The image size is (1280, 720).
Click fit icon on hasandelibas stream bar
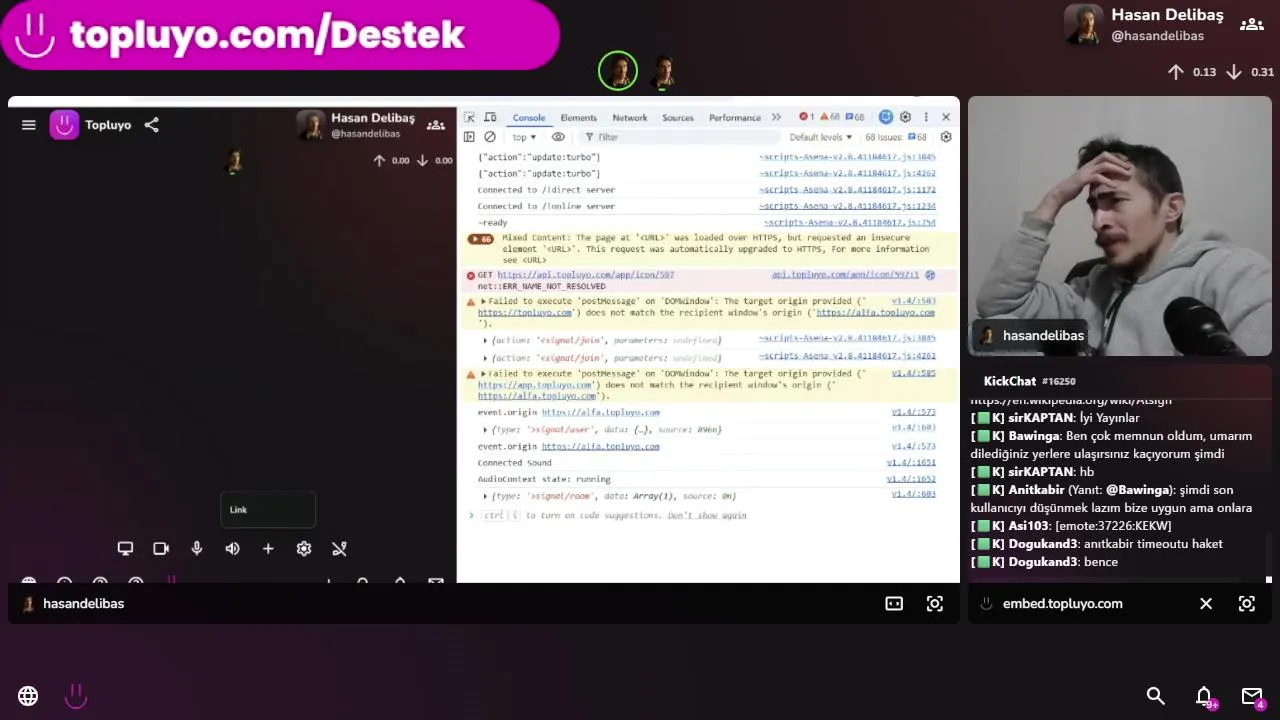[894, 604]
